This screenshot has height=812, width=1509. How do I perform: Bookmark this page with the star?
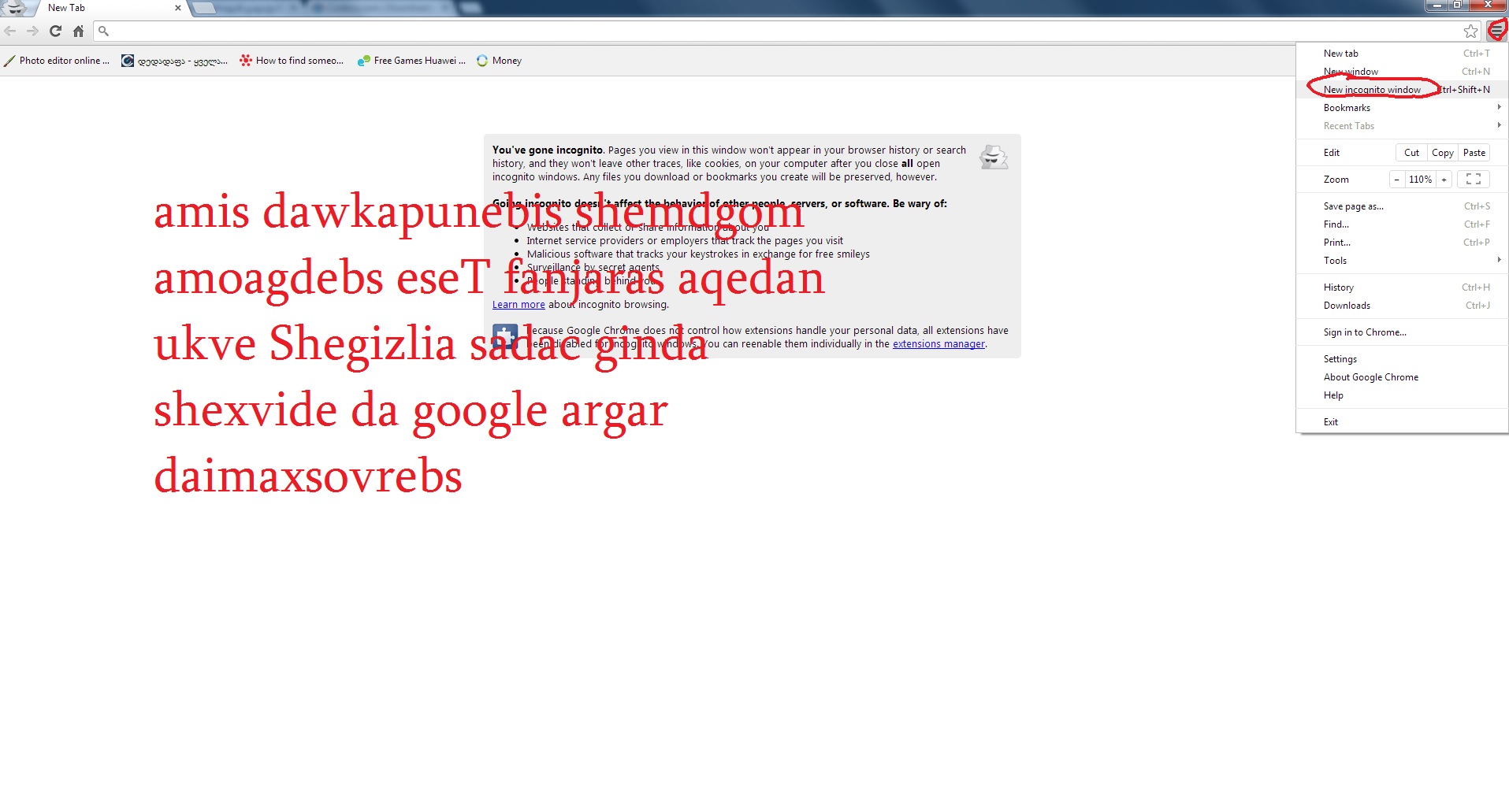pyautogui.click(x=1470, y=31)
